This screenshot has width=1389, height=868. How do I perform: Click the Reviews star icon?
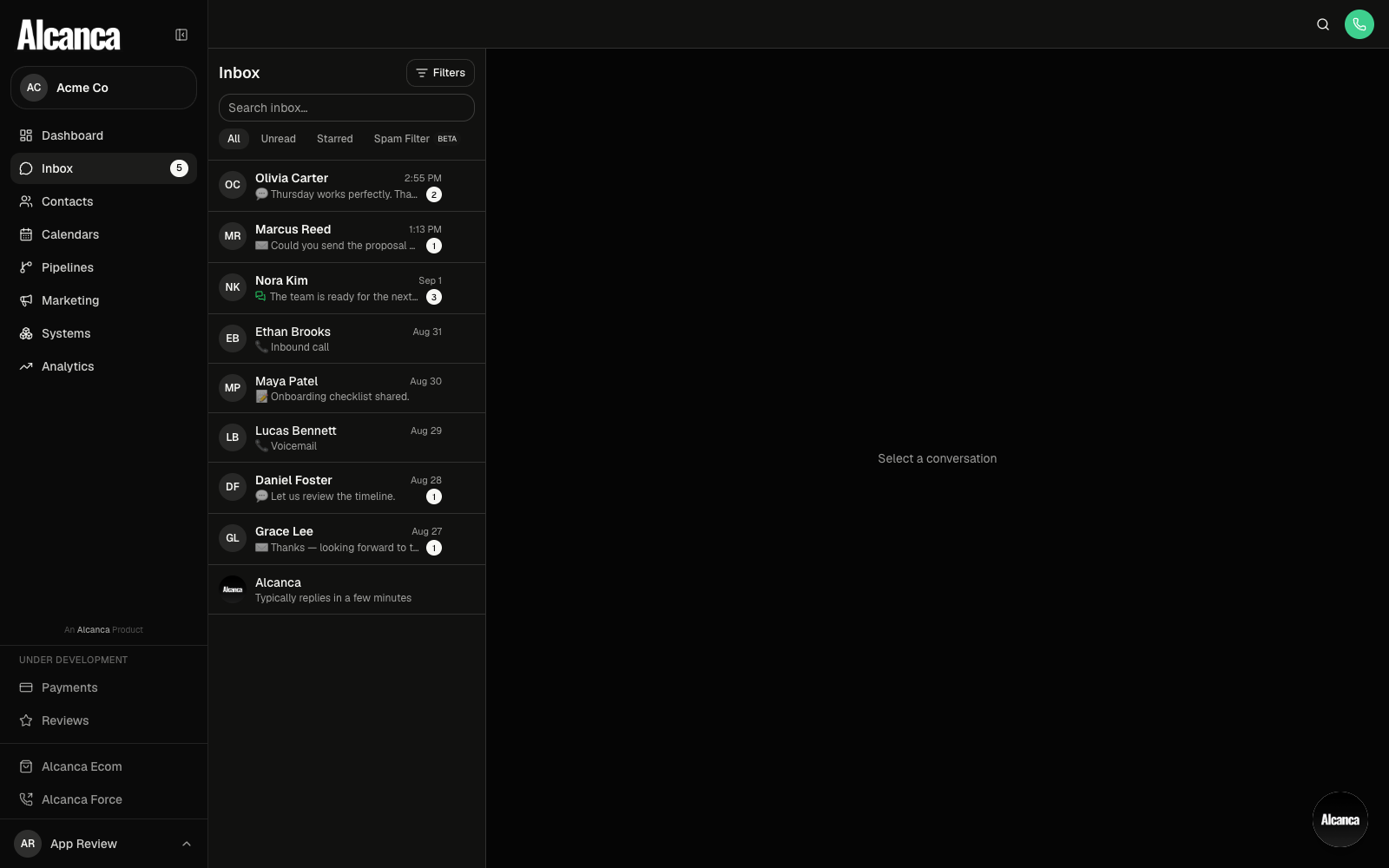26,720
